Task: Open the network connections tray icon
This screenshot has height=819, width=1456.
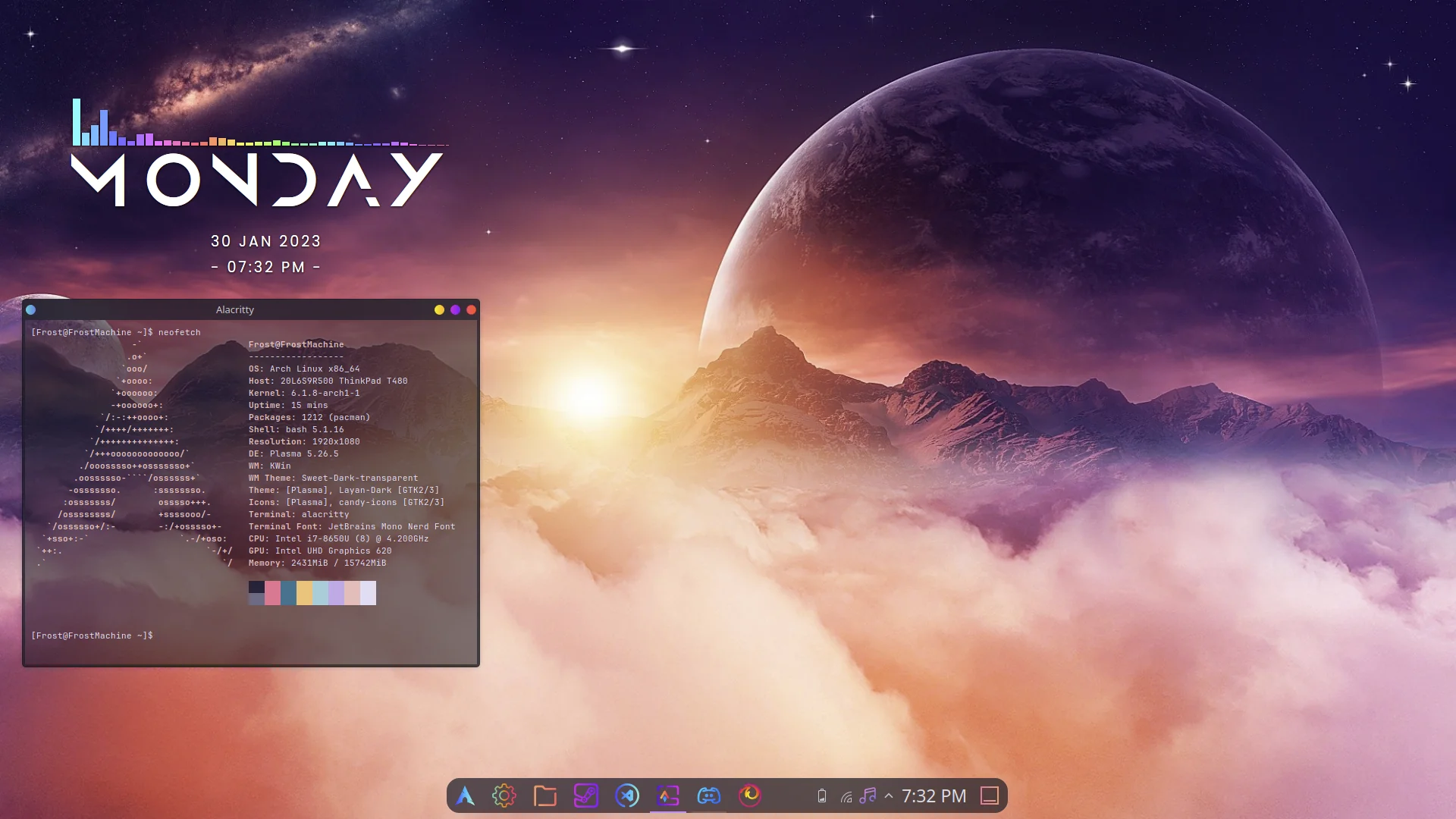Action: (846, 796)
